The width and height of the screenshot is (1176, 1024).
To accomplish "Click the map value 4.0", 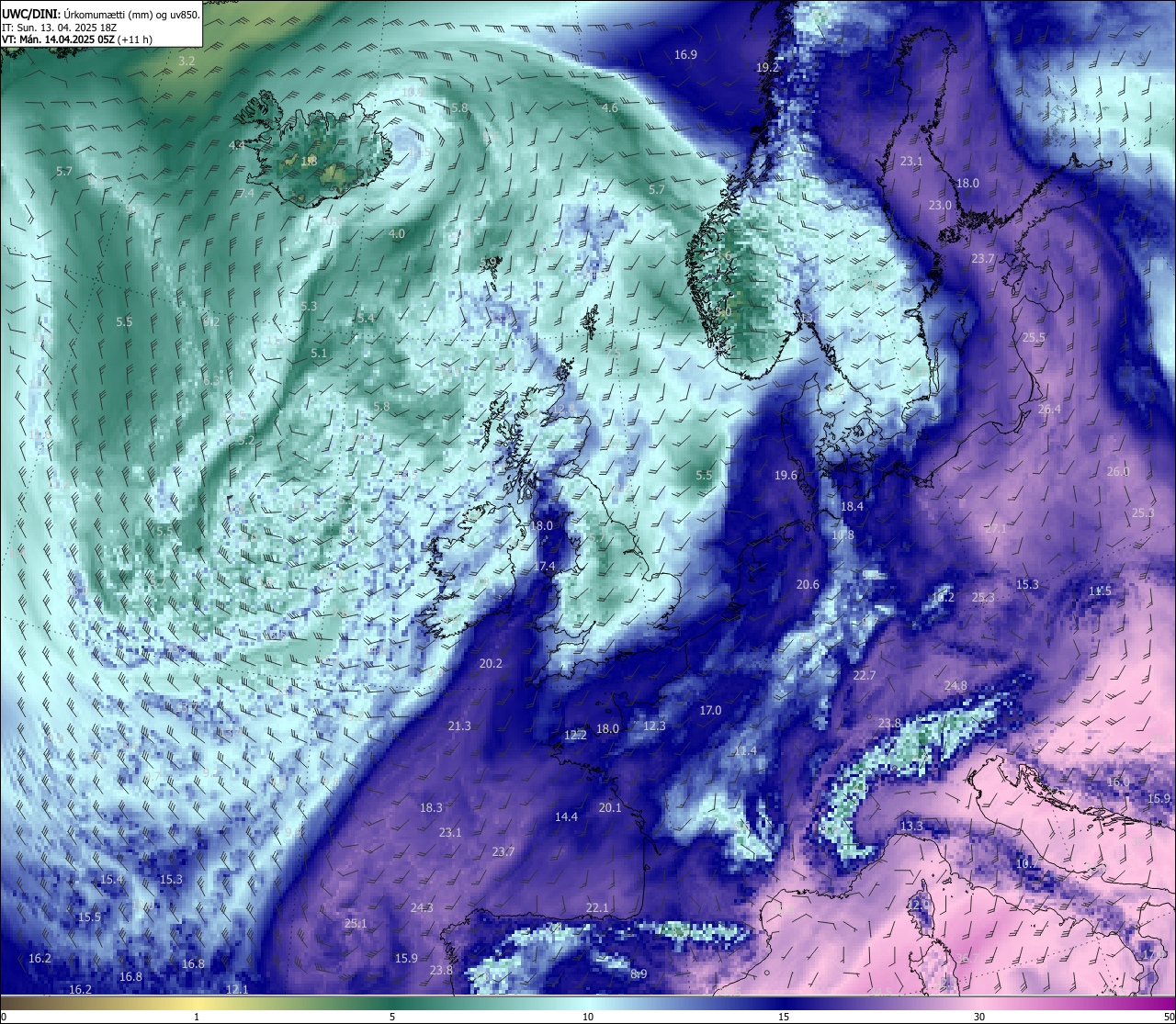I will (396, 234).
